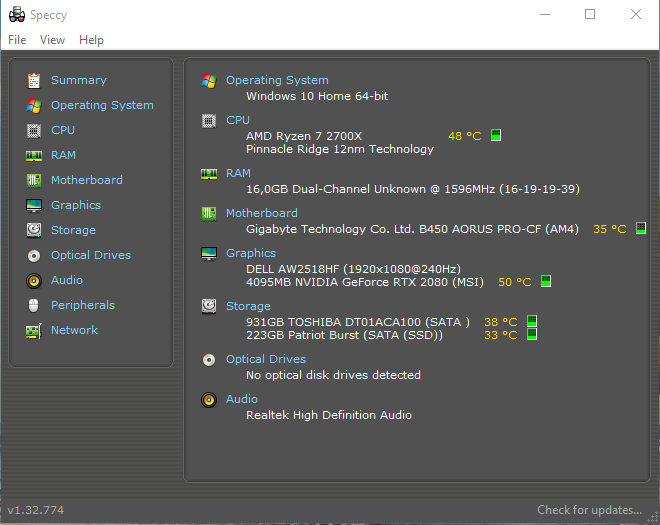
Task: Click the motherboard temperature green indicator icon
Action: [641, 228]
